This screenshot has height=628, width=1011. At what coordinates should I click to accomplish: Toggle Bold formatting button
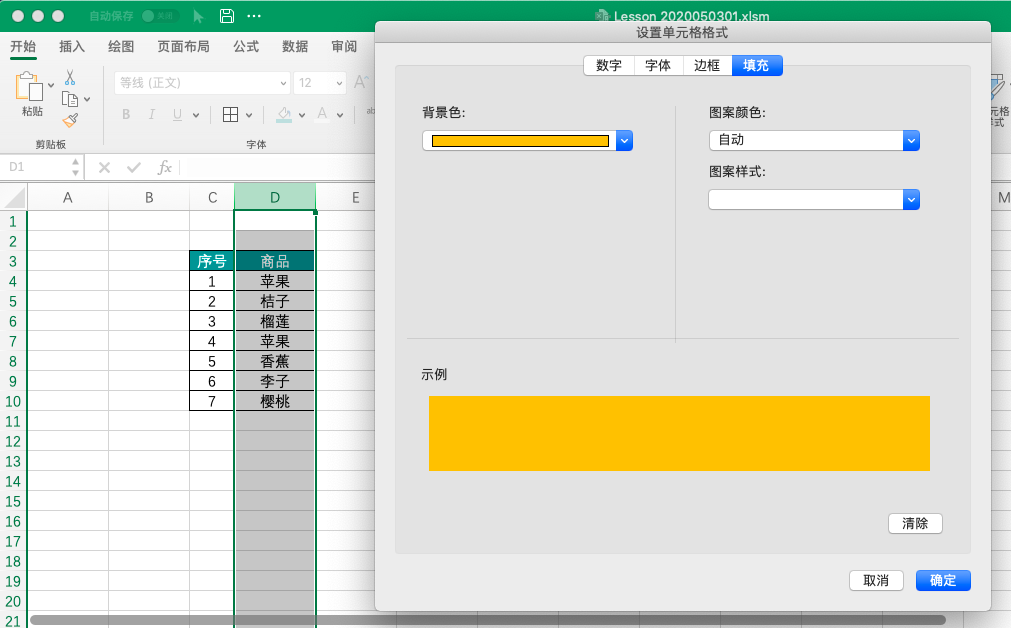[126, 114]
